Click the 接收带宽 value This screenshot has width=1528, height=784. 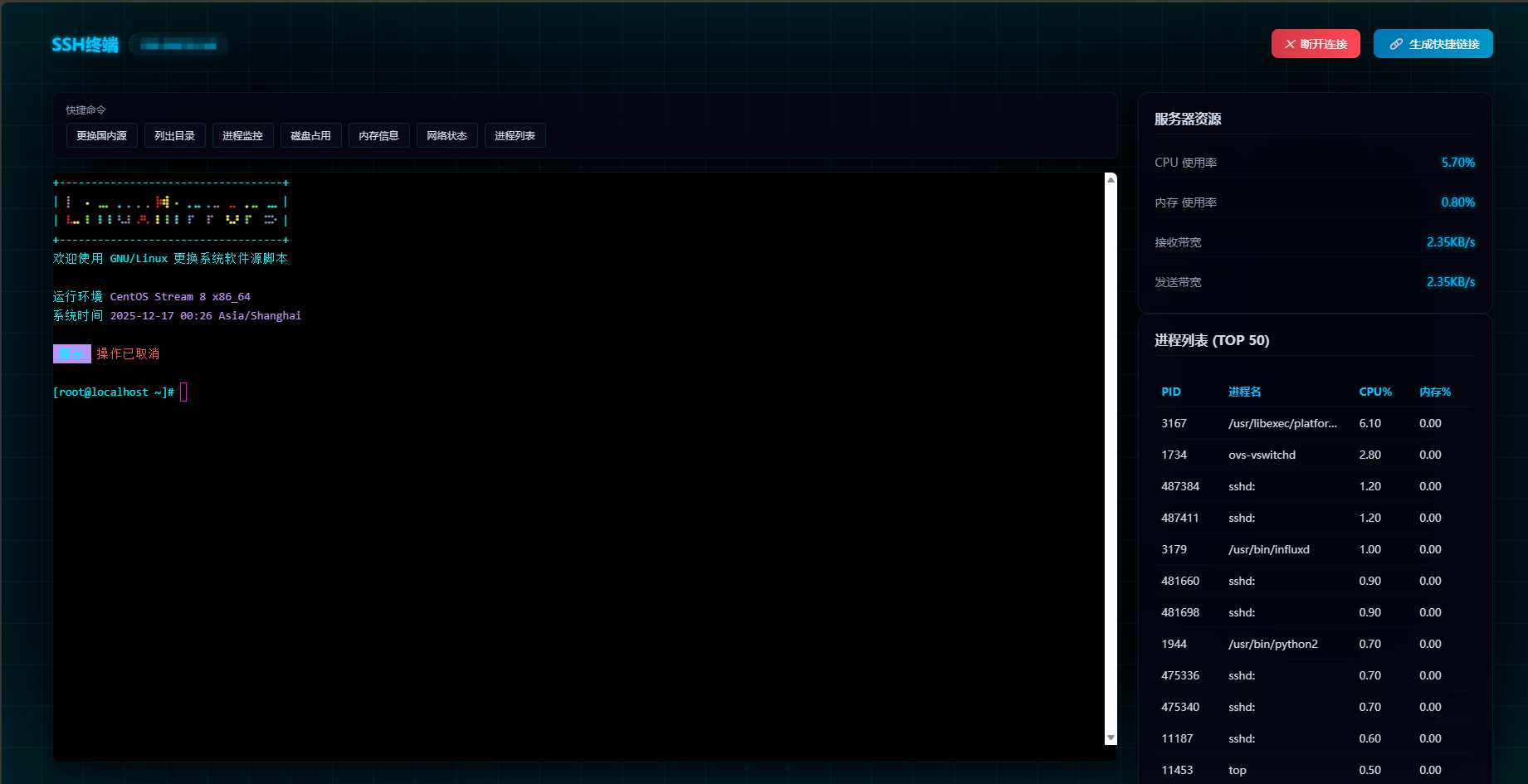[x=1451, y=242]
